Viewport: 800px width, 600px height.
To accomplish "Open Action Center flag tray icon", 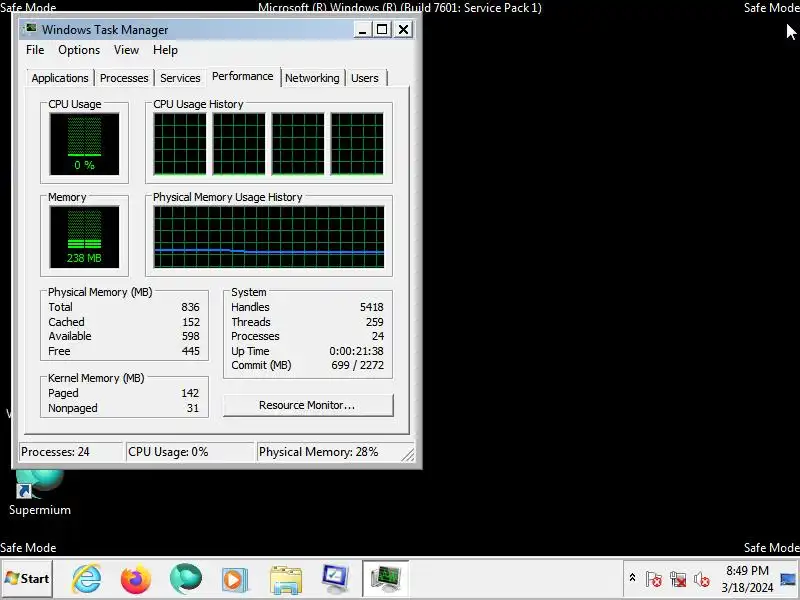I will [653, 579].
